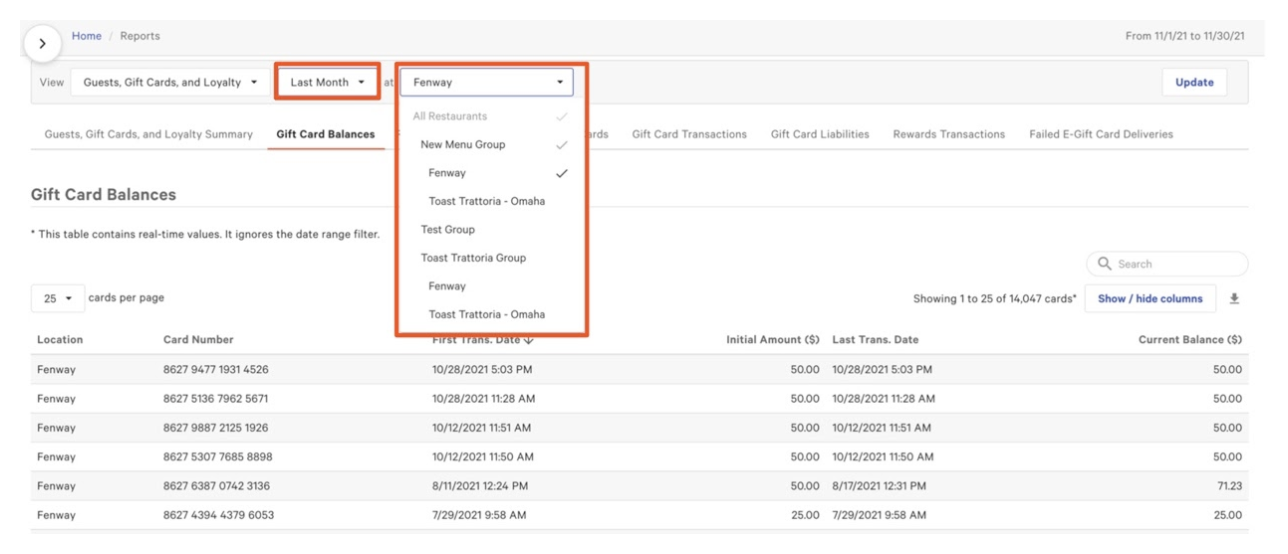Type in the Search input field

point(1175,264)
